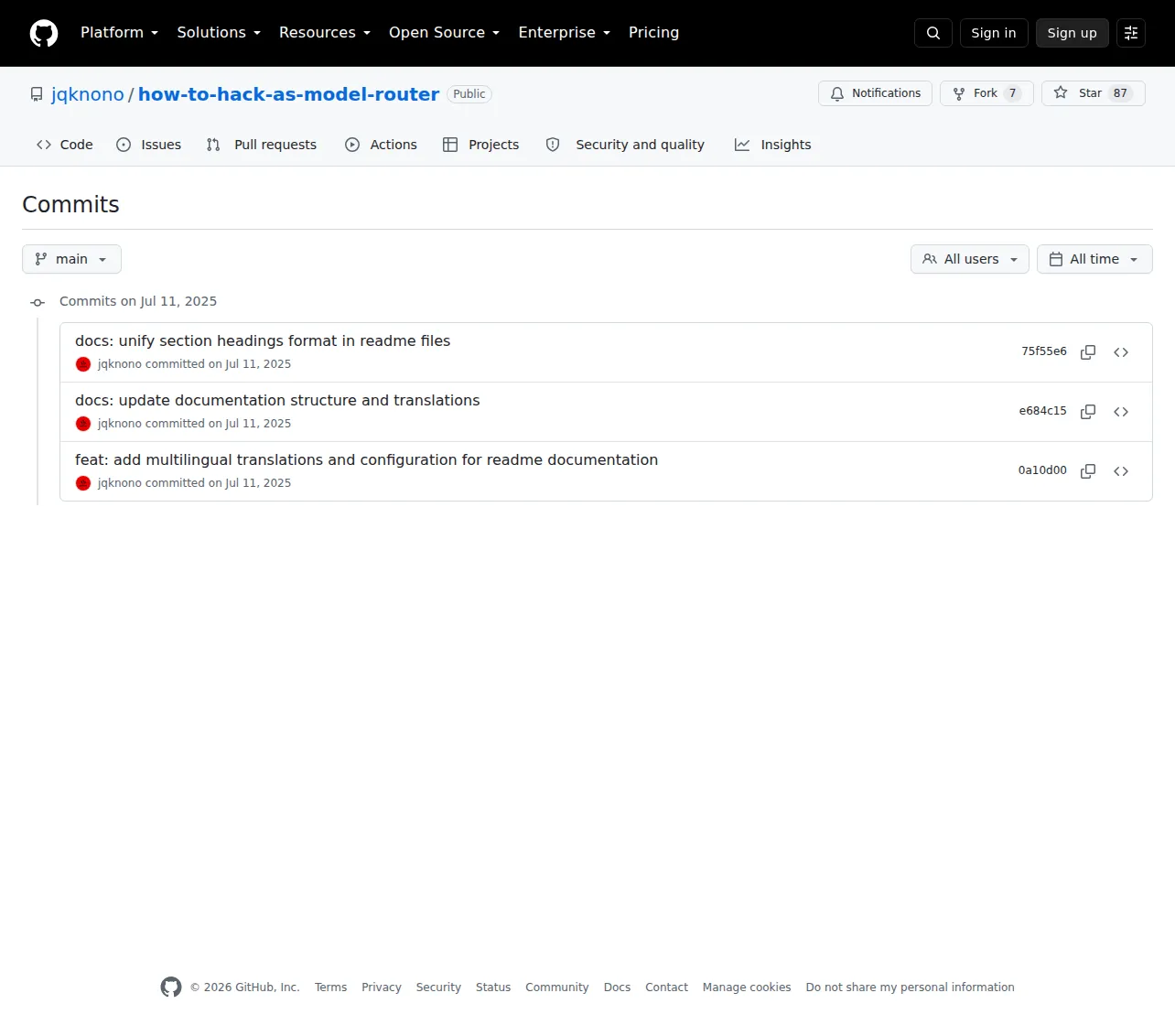Open commit 'docs: update documentation structure and translations'
The height and width of the screenshot is (1036, 1175).
tap(277, 401)
